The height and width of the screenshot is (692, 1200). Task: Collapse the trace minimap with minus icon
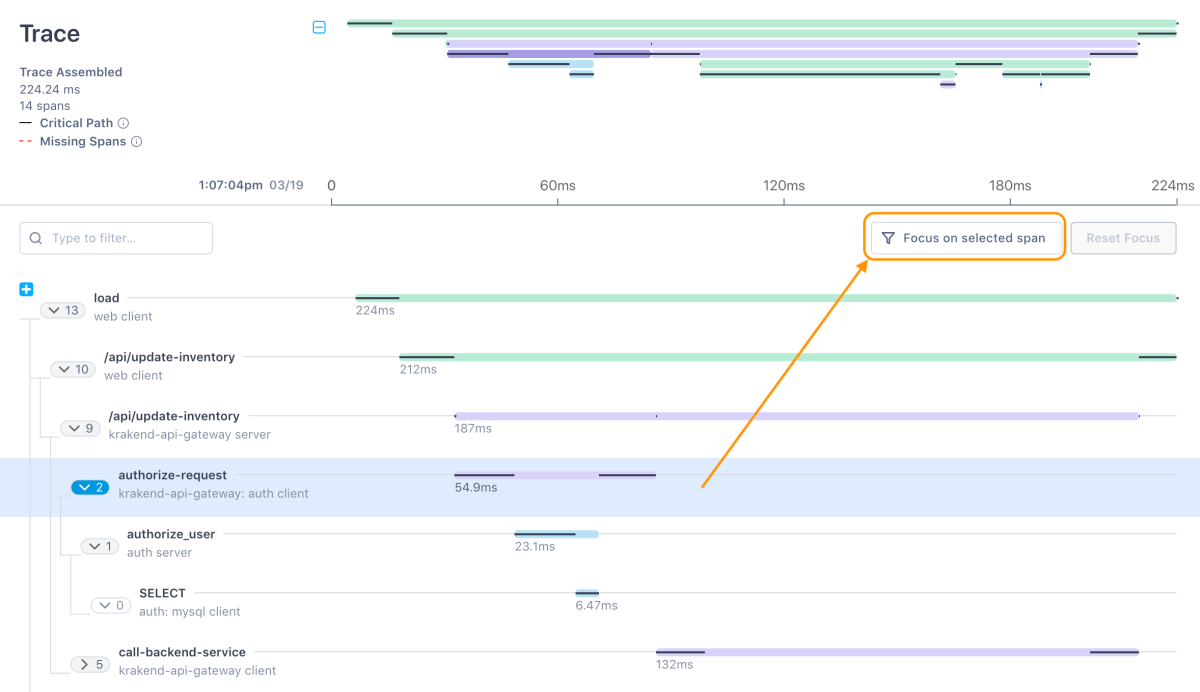tap(319, 28)
